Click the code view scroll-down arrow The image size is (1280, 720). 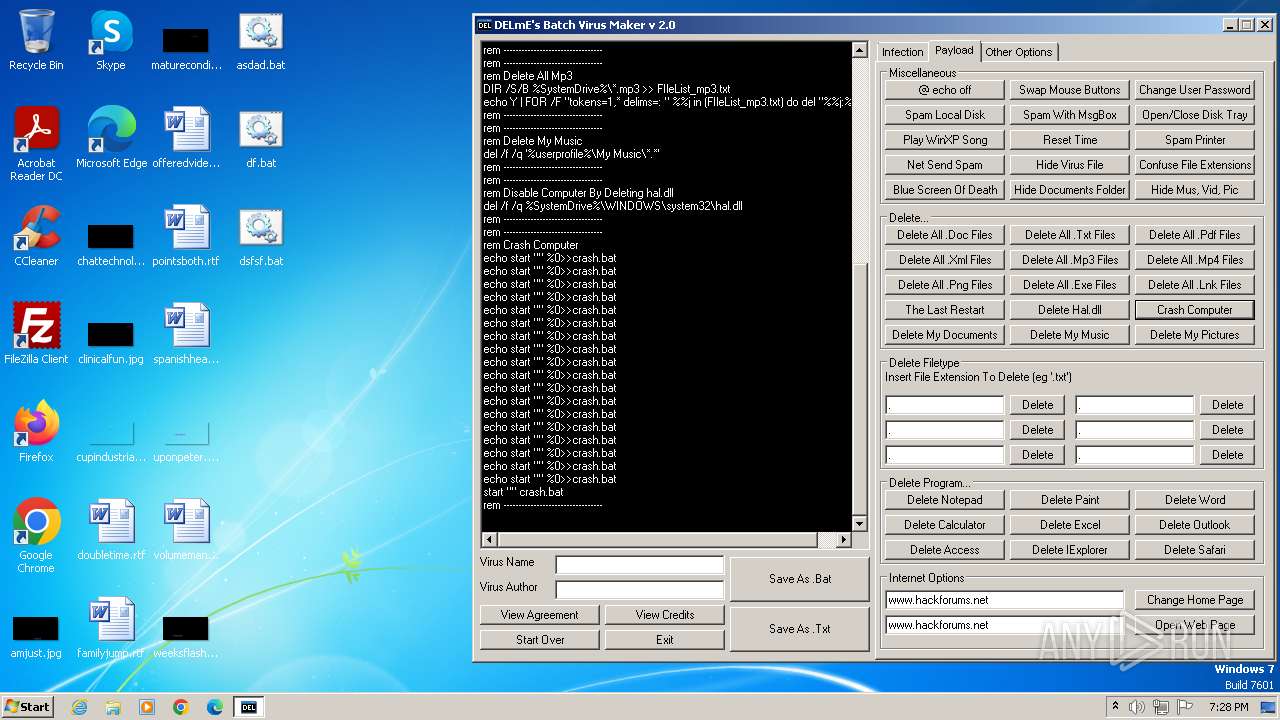859,524
